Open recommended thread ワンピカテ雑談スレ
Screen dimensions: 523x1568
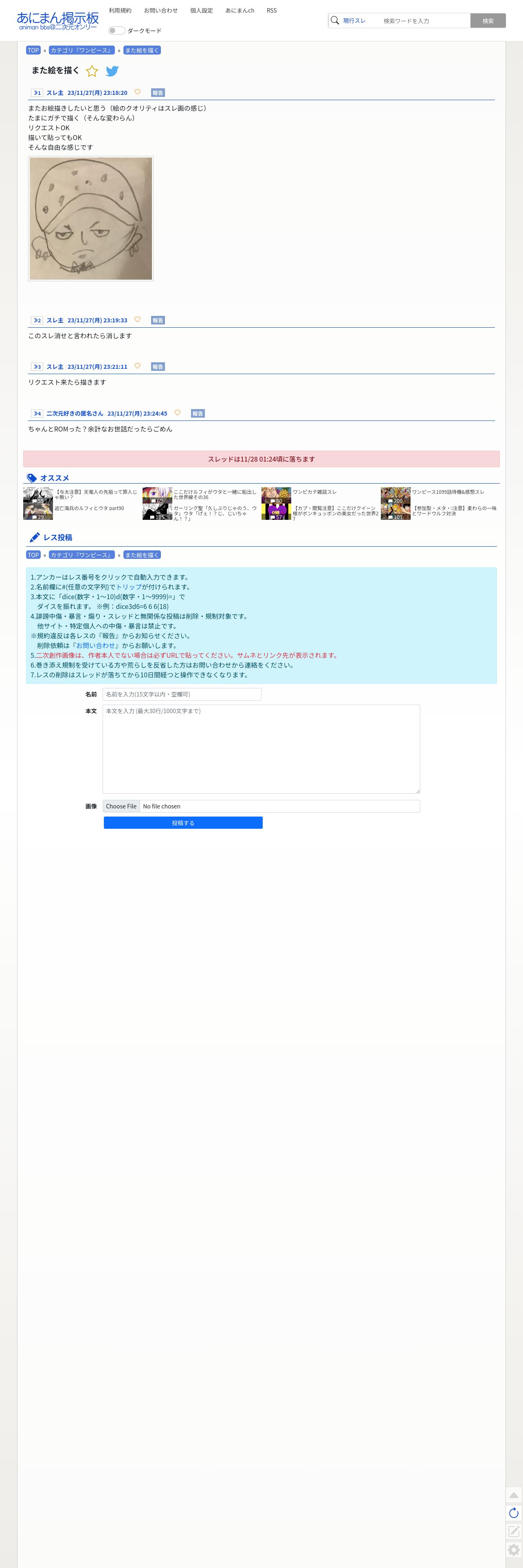click(x=315, y=492)
